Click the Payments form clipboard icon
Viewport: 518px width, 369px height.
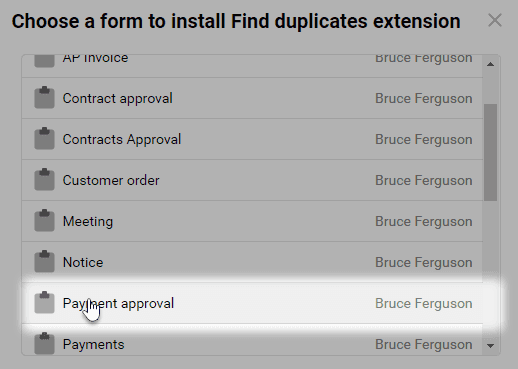pyautogui.click(x=44, y=344)
